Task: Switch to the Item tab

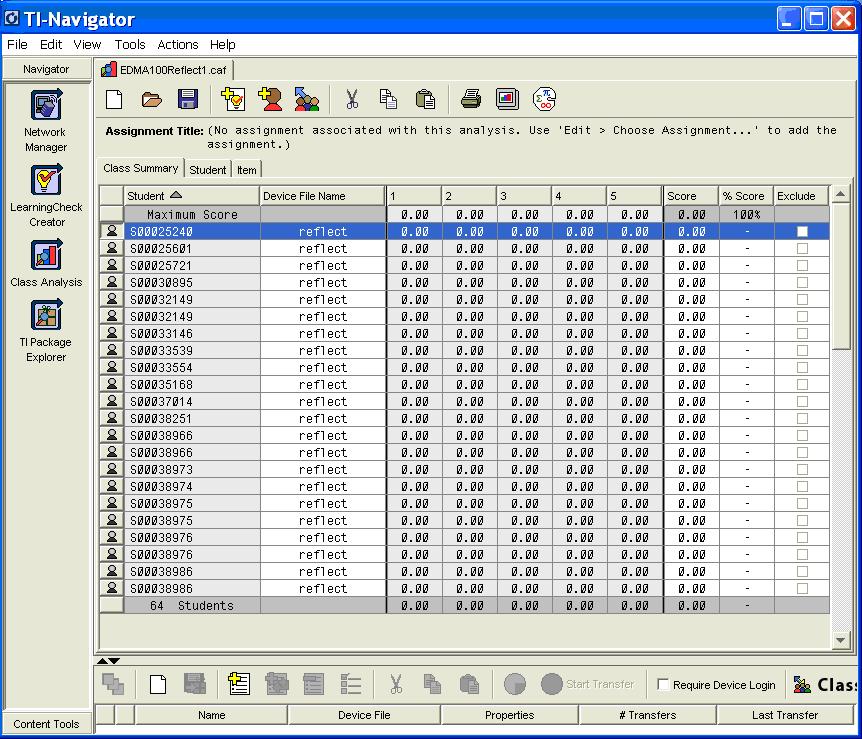Action: 246,170
